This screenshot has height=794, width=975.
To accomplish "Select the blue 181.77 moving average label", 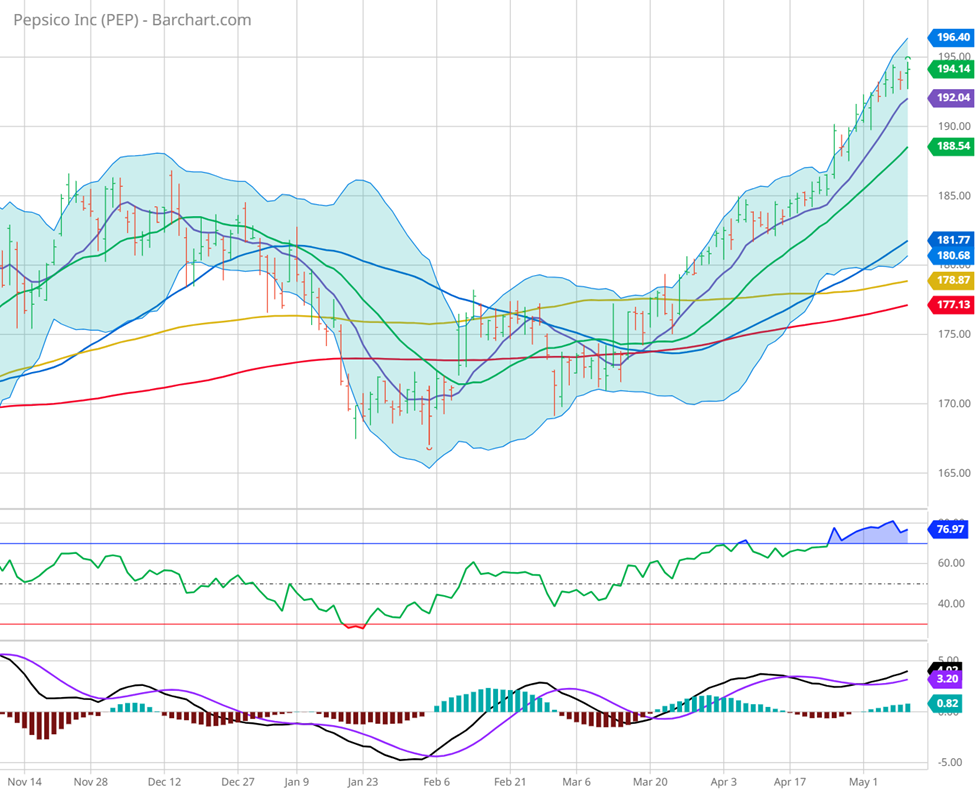I will coord(950,240).
